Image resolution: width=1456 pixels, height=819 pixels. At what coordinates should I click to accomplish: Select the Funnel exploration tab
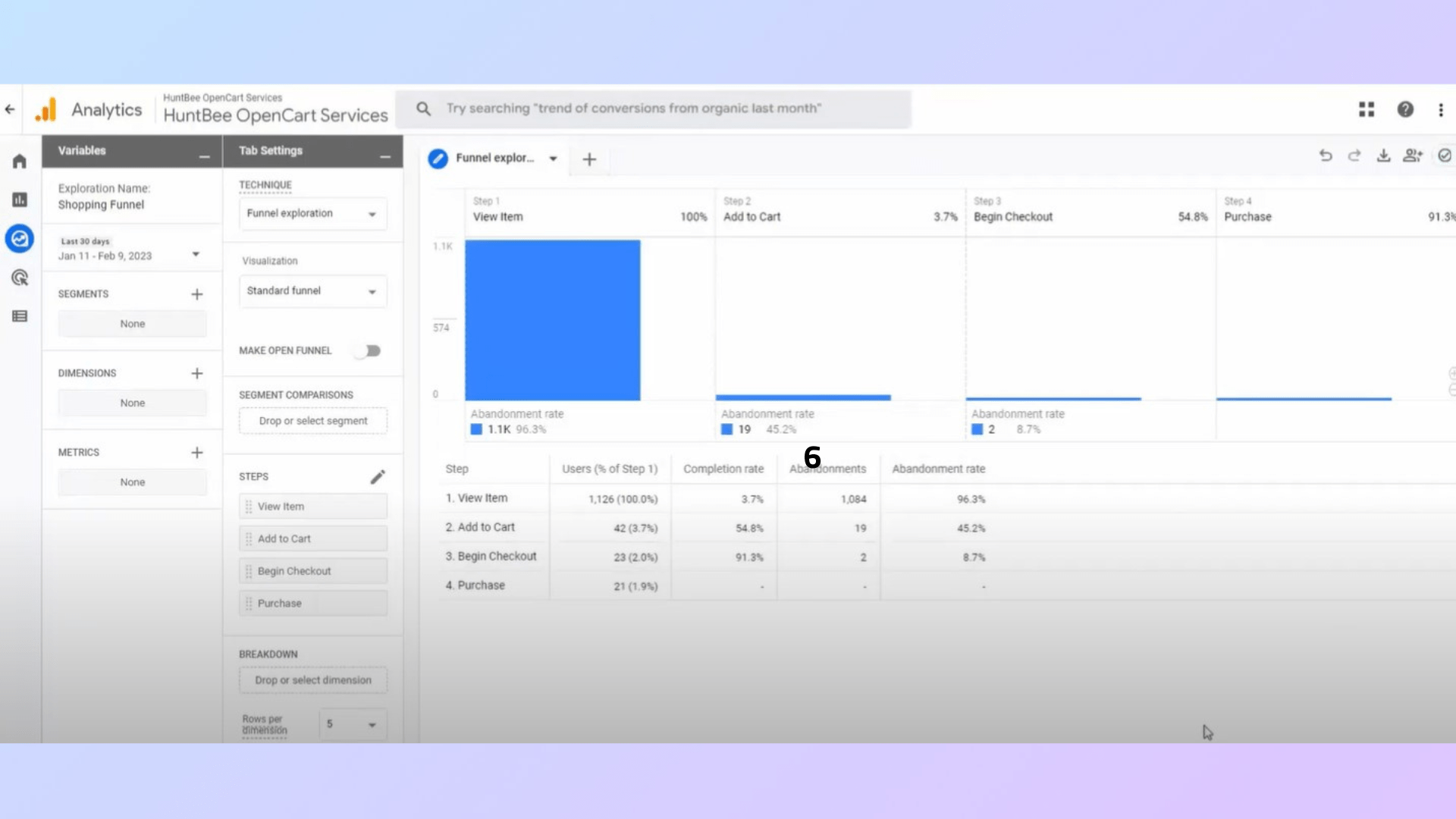pyautogui.click(x=494, y=158)
